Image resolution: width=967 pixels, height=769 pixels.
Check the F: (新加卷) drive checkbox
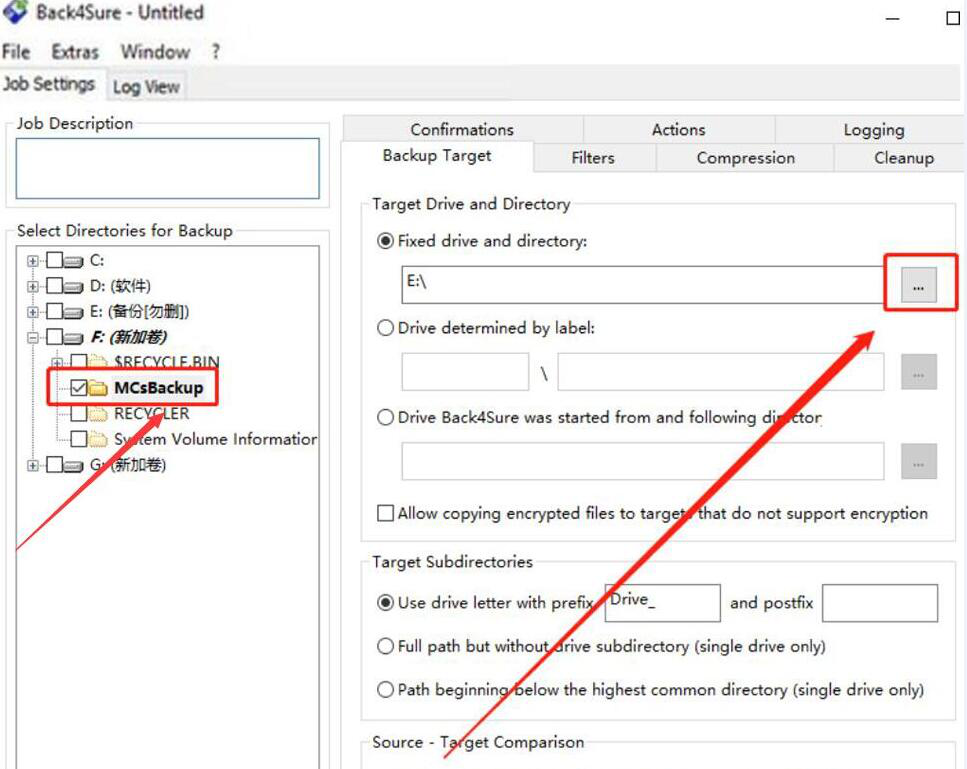coord(54,337)
